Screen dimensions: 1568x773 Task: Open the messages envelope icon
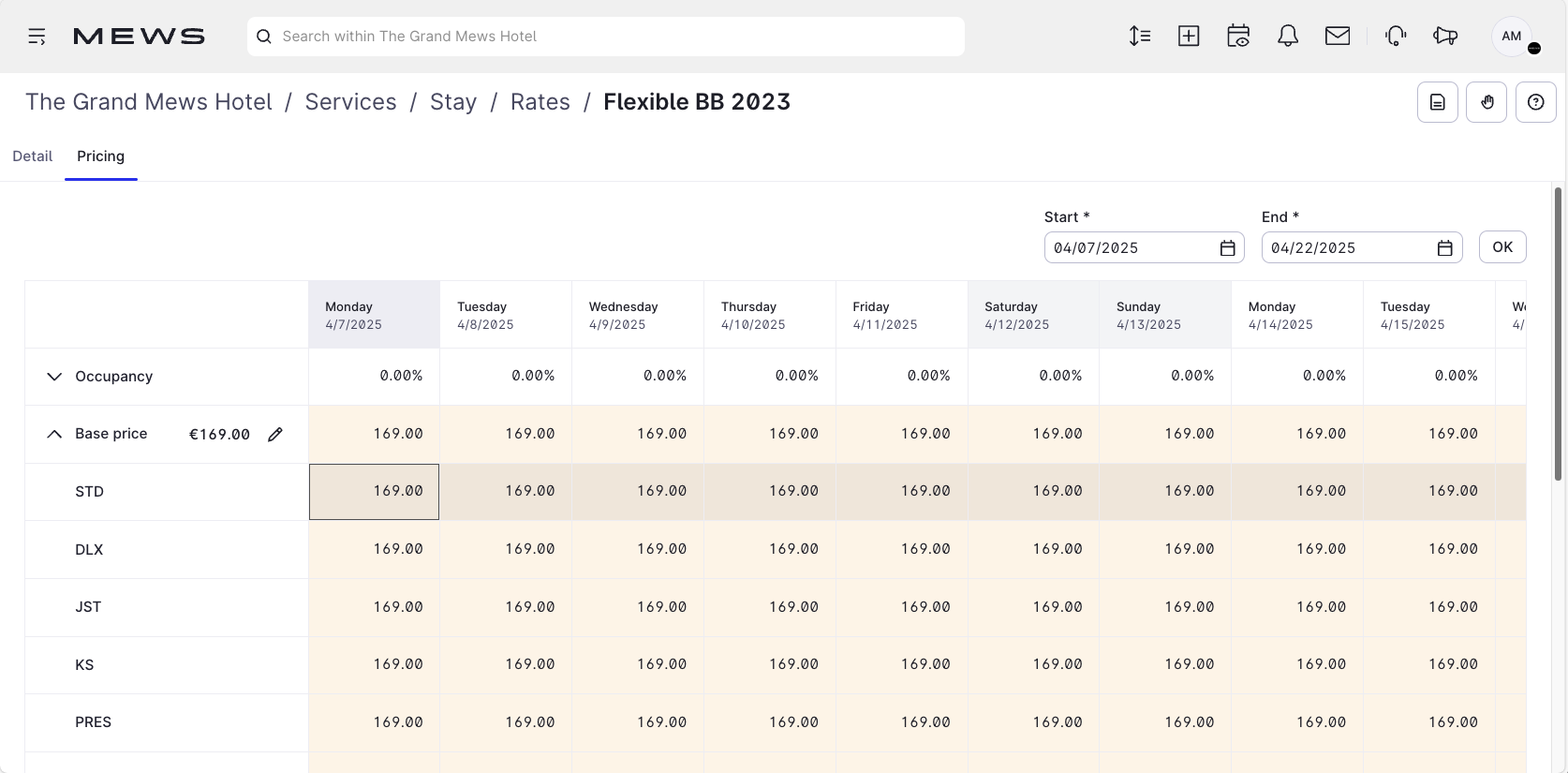[x=1338, y=37]
